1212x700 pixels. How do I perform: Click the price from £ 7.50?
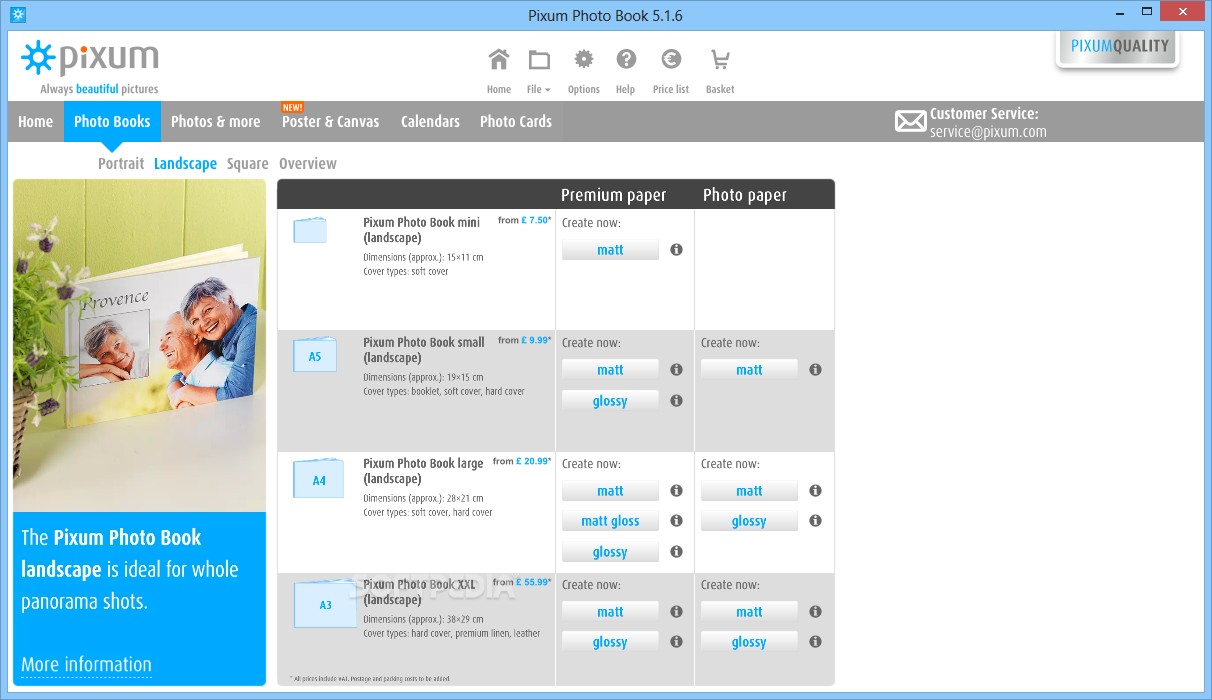click(524, 220)
